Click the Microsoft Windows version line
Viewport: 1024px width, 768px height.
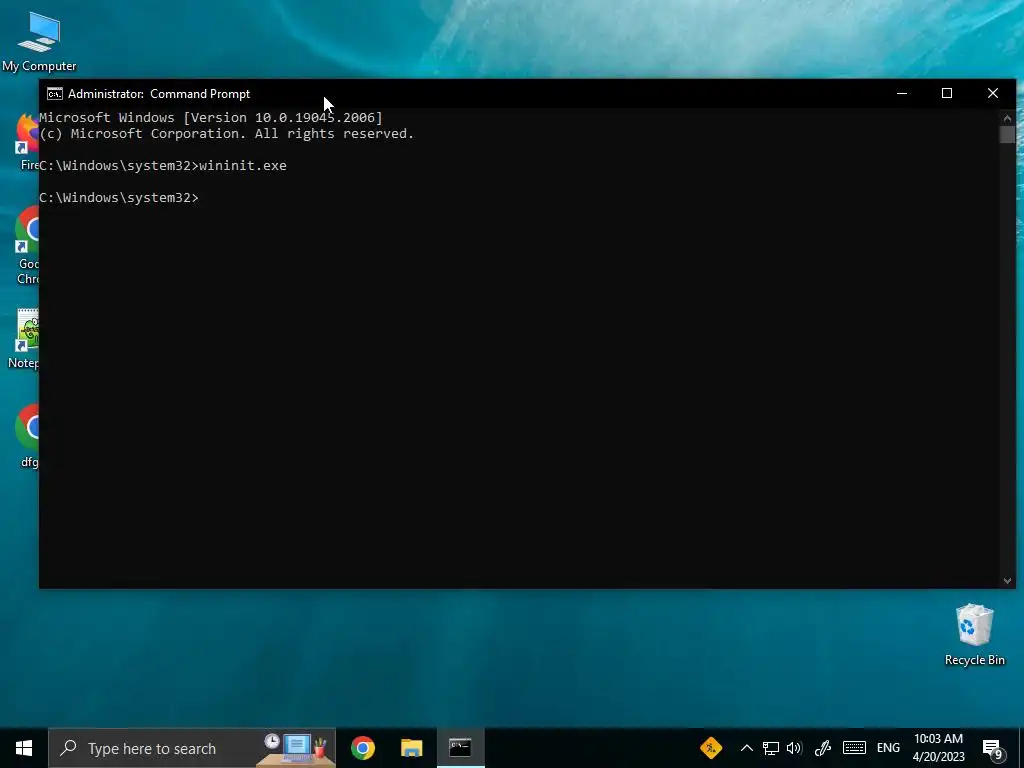[x=211, y=118]
